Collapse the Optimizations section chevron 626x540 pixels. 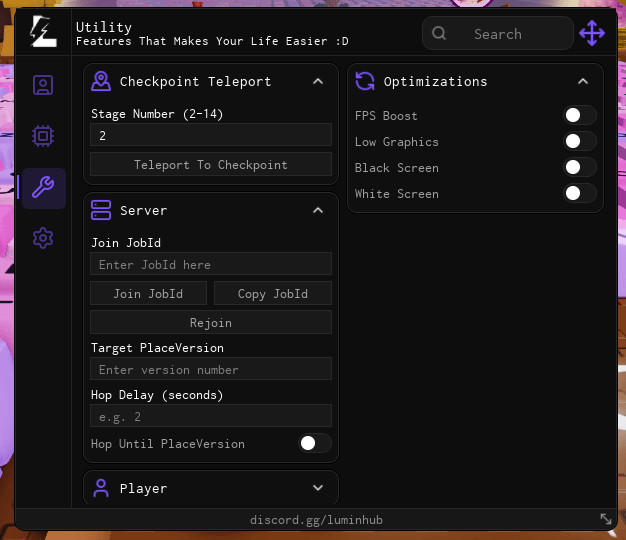coord(583,81)
